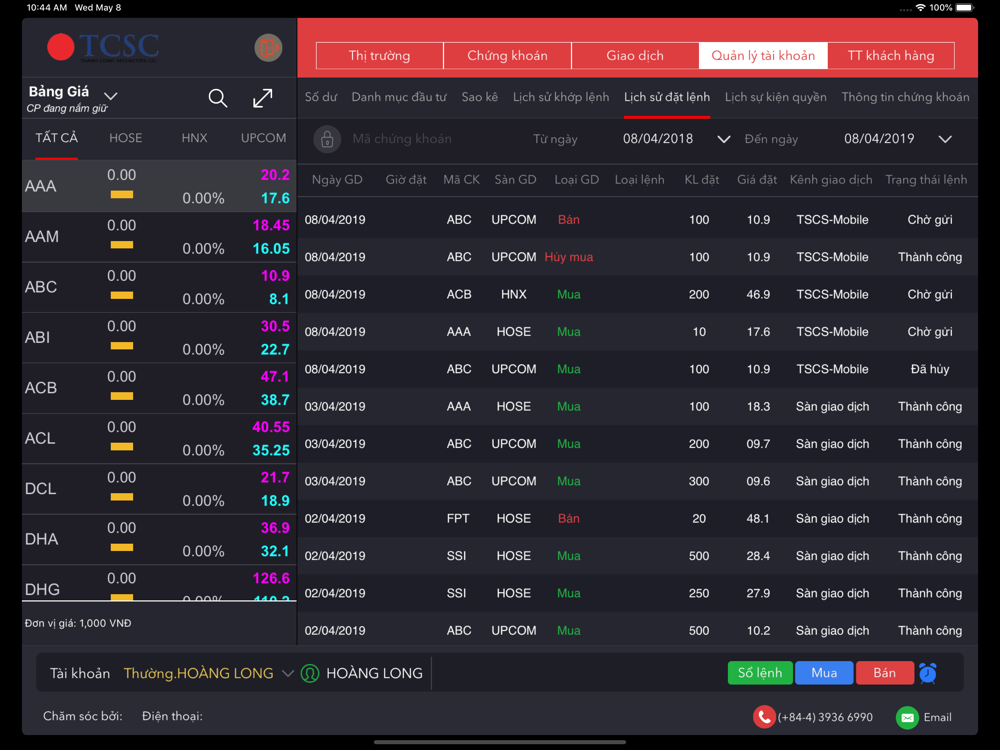Click the TCSC logo

click(x=104, y=47)
